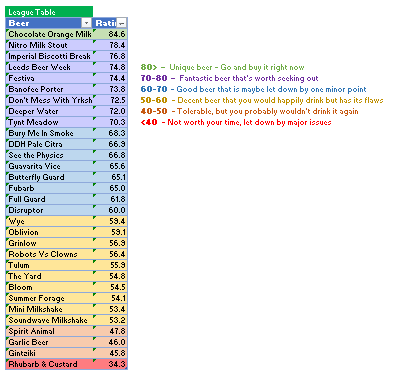
Task: Select the See the Physics cell
Action: point(50,155)
